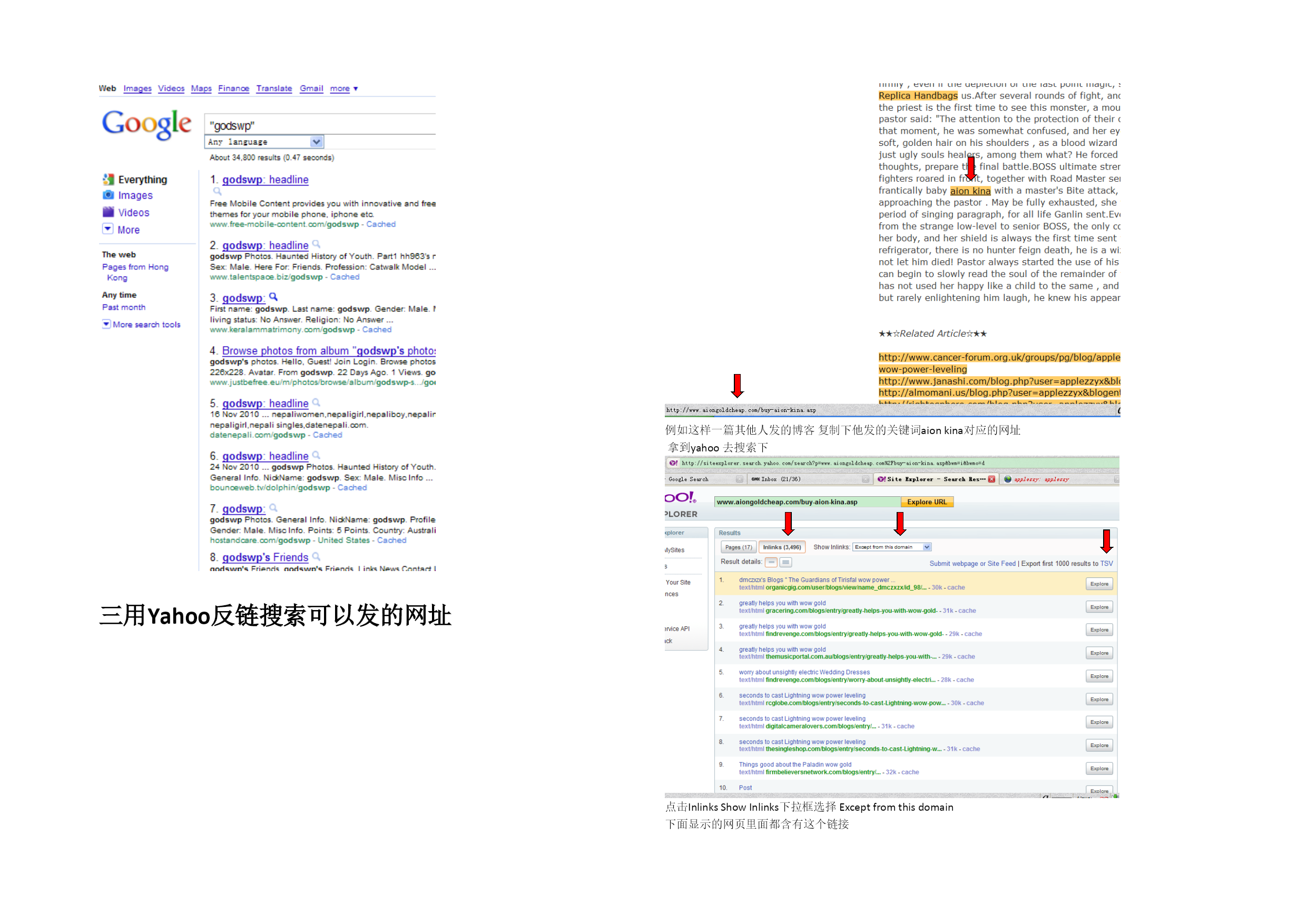Expand the top 'more' menu arrow
The width and height of the screenshot is (1307, 924).
tap(356, 89)
